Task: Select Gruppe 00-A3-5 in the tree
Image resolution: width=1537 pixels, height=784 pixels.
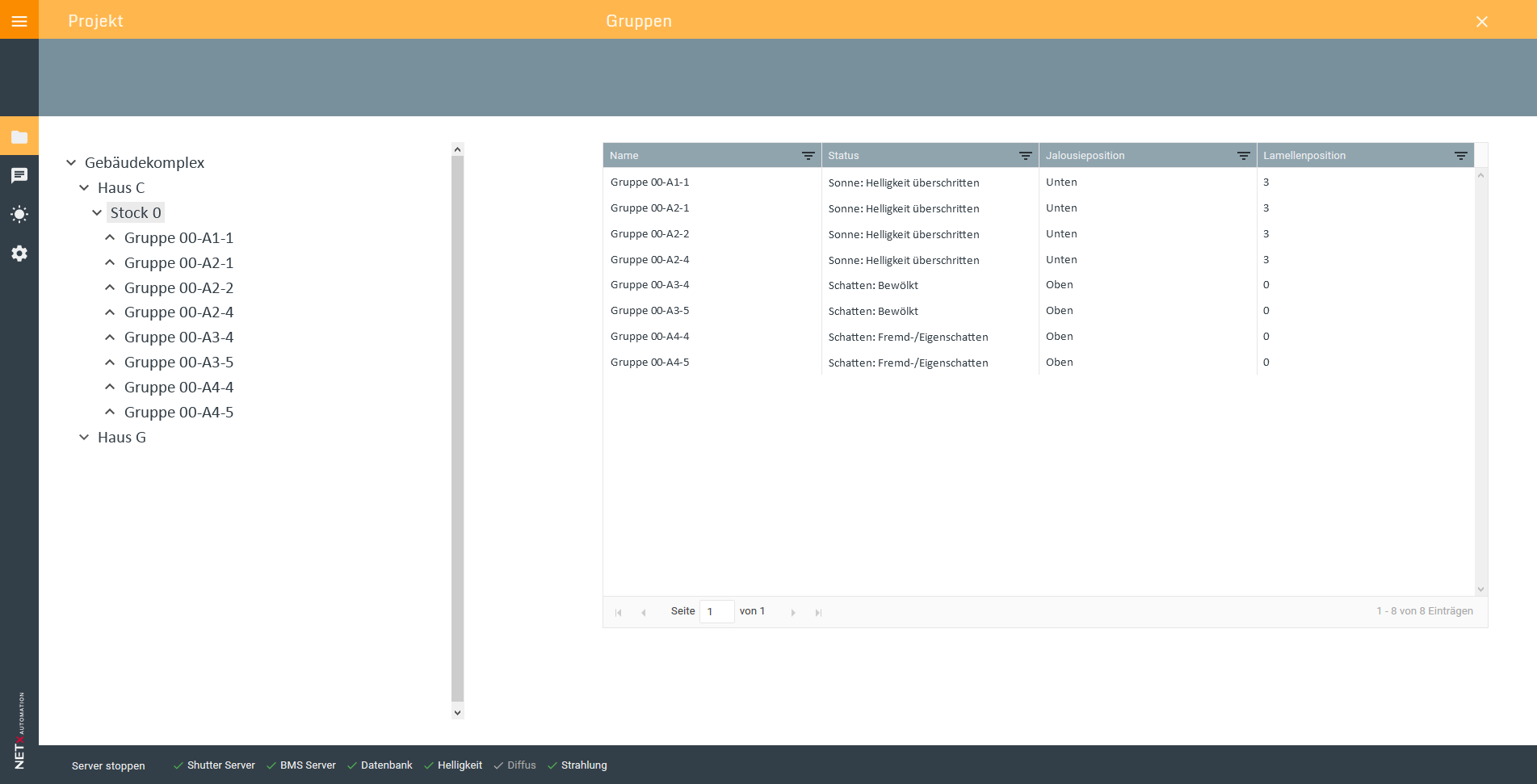Action: tap(178, 363)
